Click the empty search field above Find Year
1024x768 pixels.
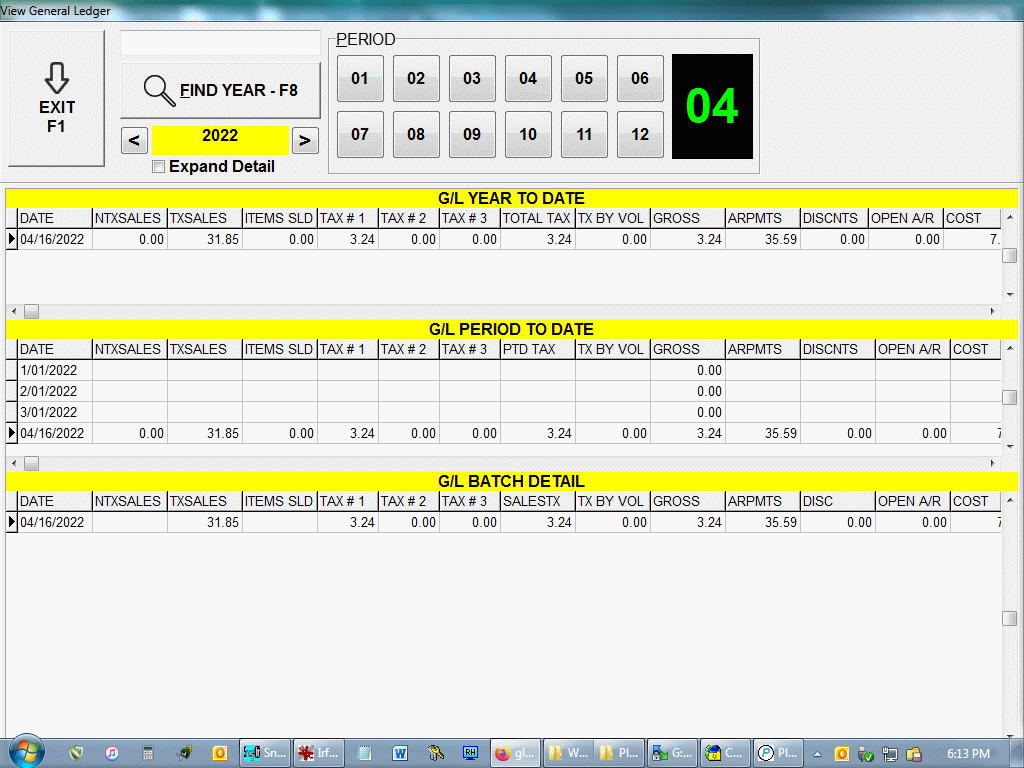pyautogui.click(x=220, y=44)
